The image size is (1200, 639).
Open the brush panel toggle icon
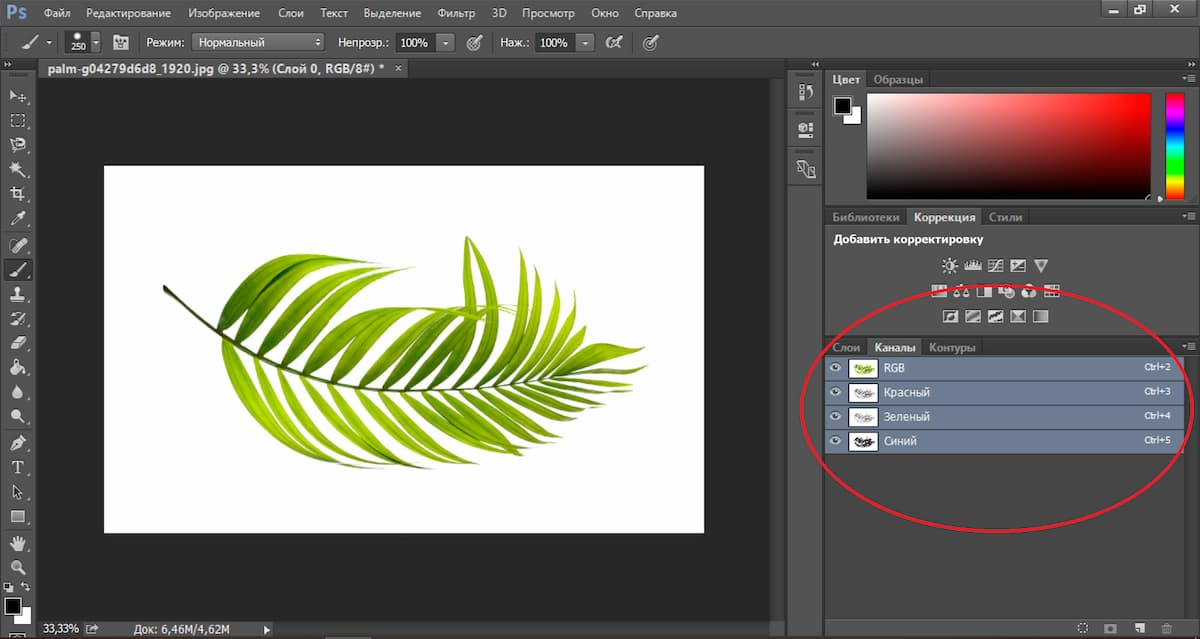121,43
